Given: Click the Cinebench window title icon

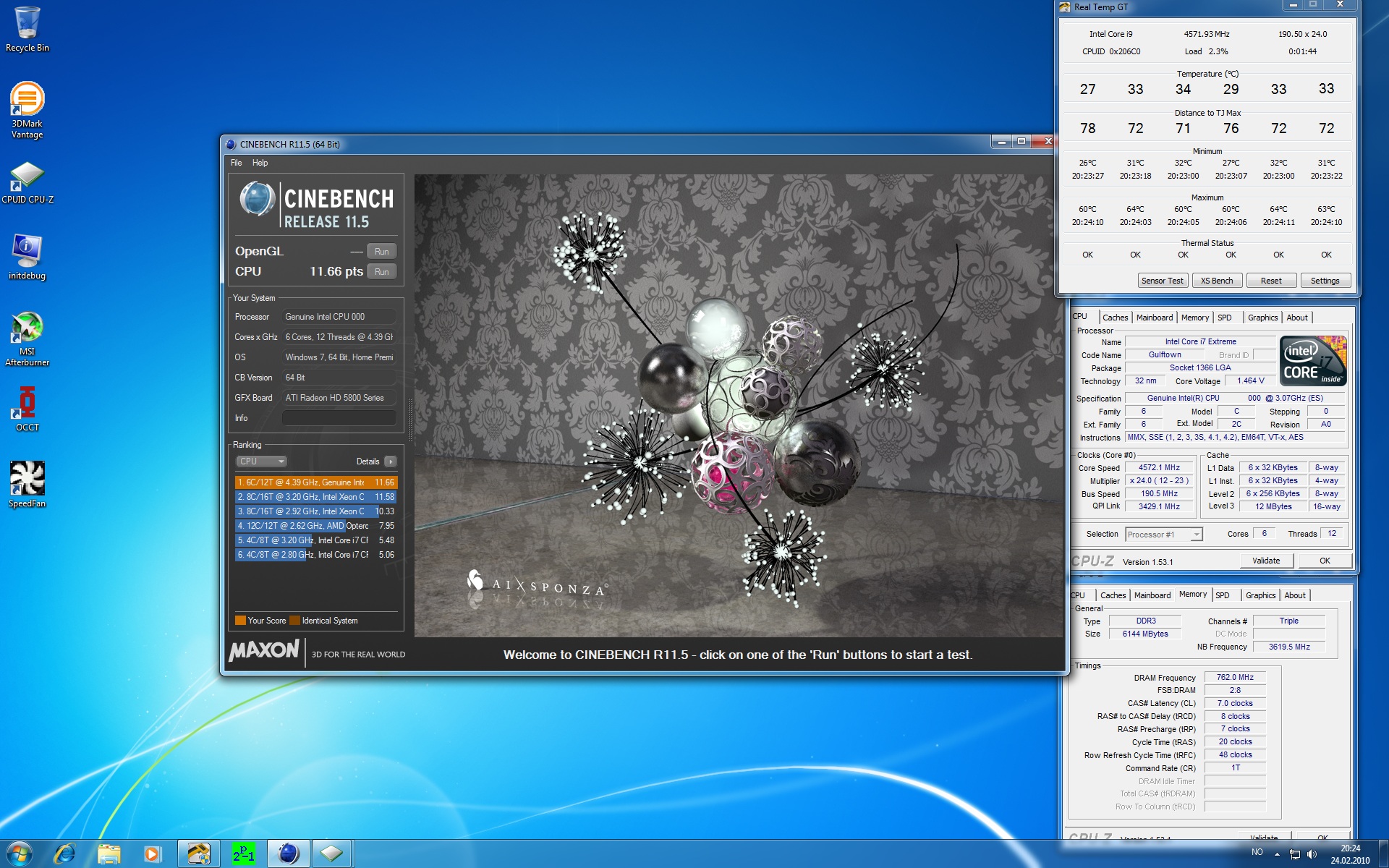Looking at the screenshot, I should pyautogui.click(x=231, y=144).
